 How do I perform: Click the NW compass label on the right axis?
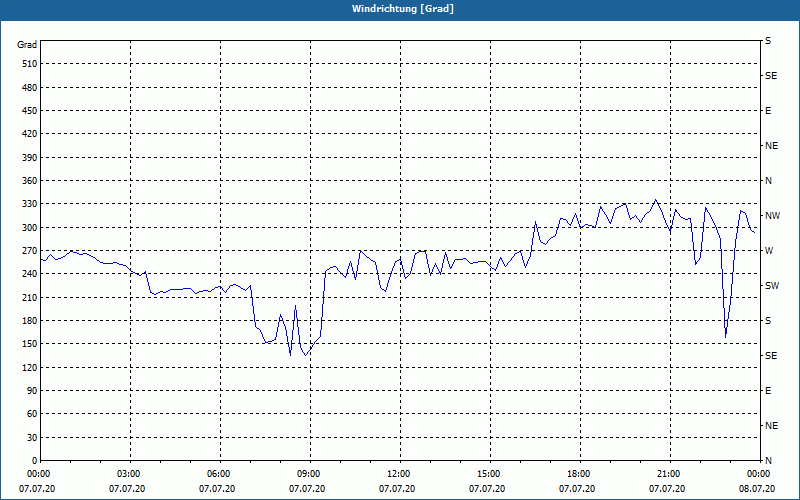772,216
